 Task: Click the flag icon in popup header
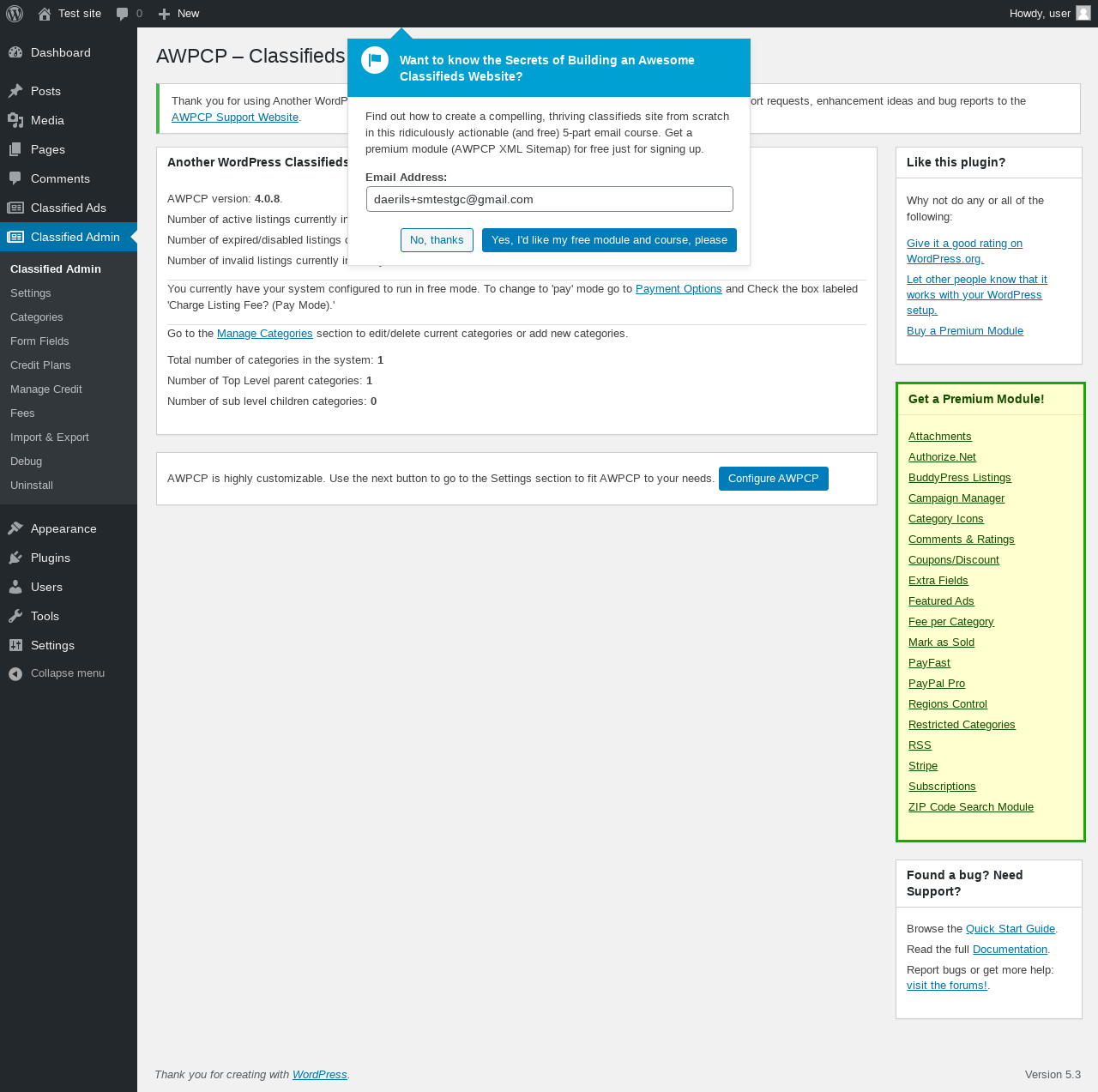tap(375, 60)
